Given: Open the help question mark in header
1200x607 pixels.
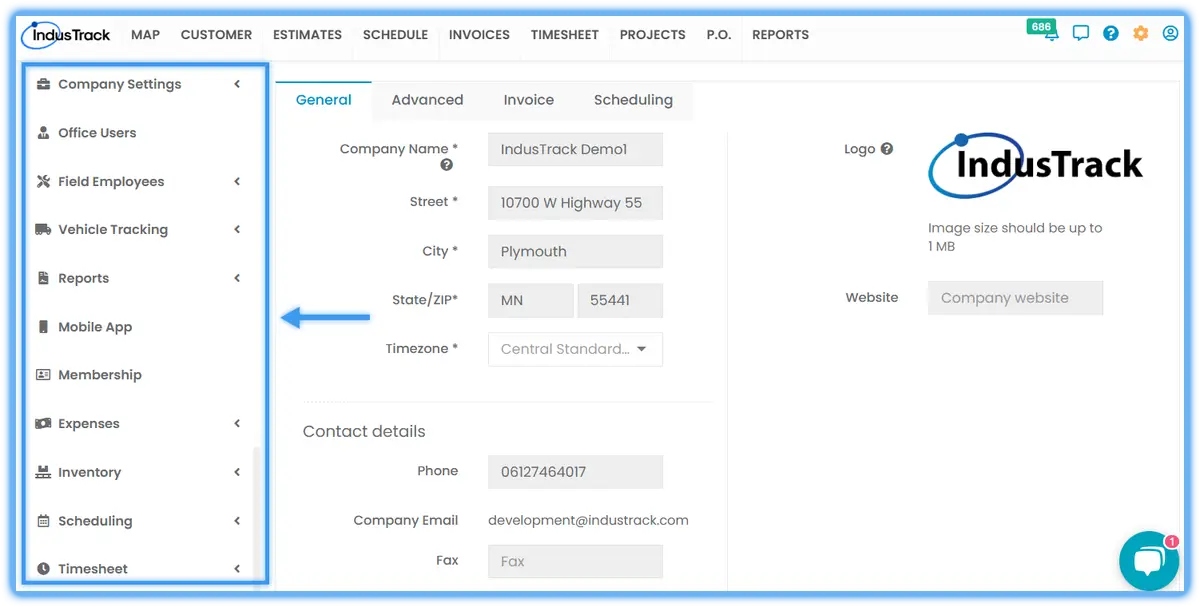Looking at the screenshot, I should [x=1111, y=33].
